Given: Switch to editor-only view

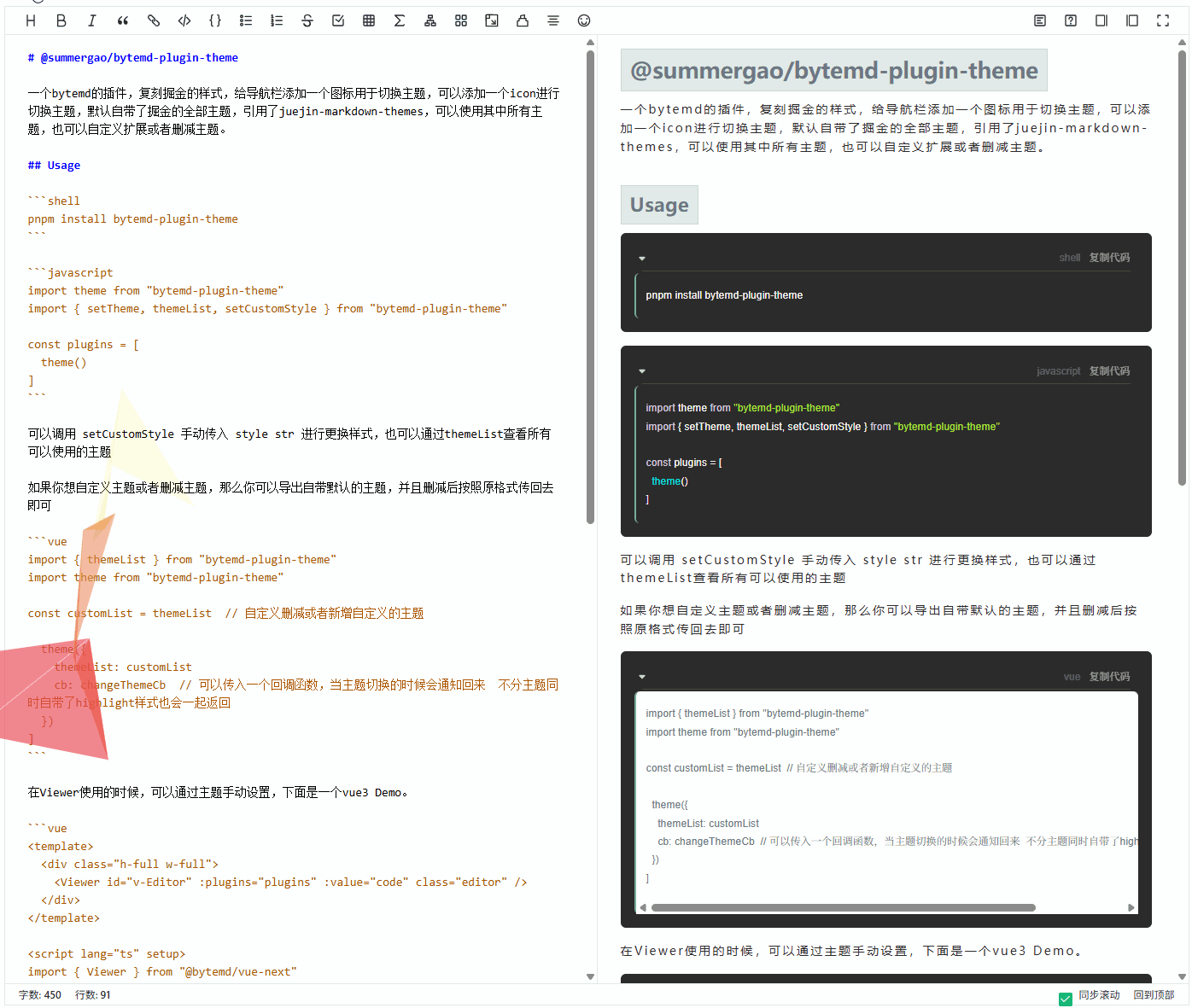Looking at the screenshot, I should coord(1101,20).
